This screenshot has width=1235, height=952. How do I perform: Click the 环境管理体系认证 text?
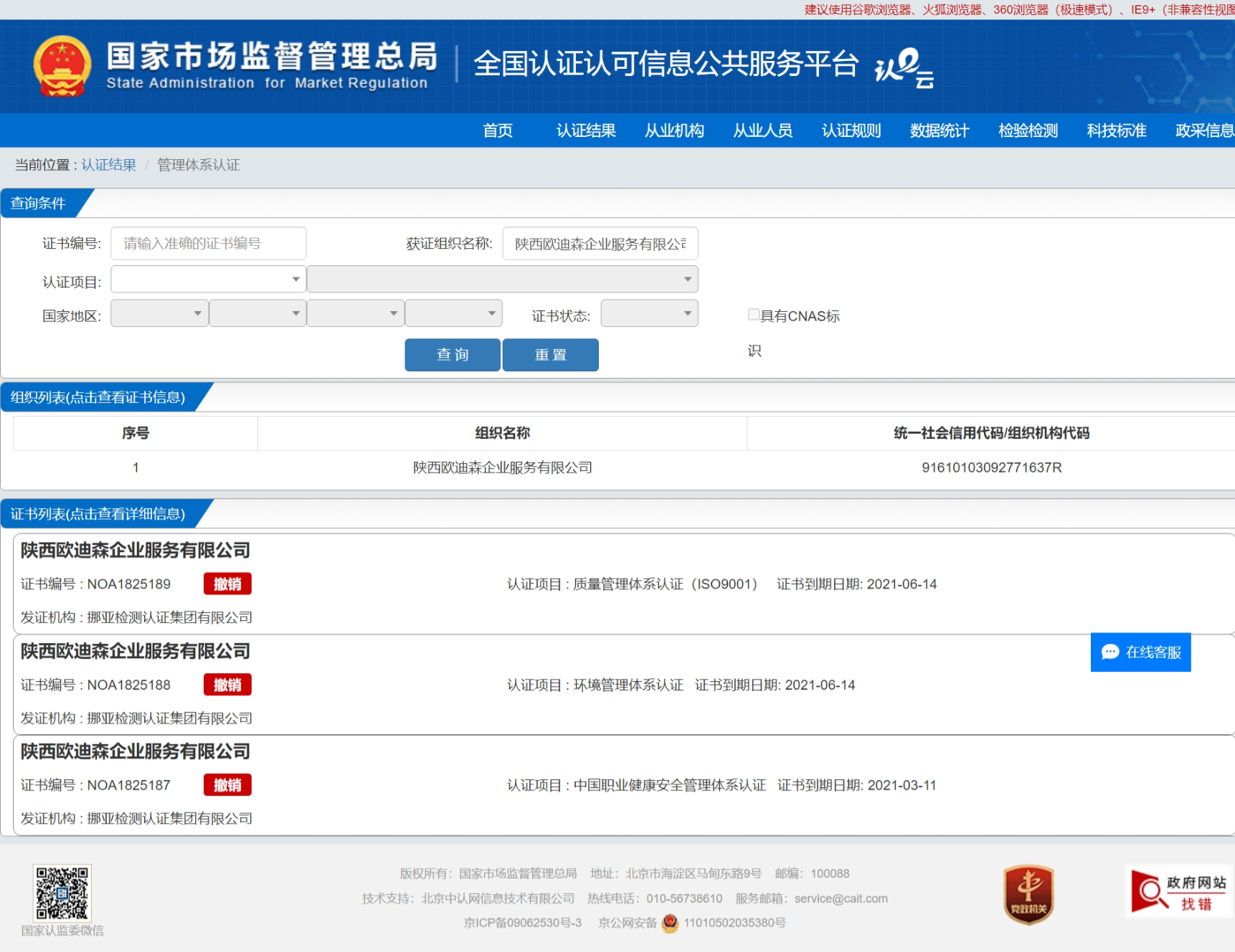628,685
